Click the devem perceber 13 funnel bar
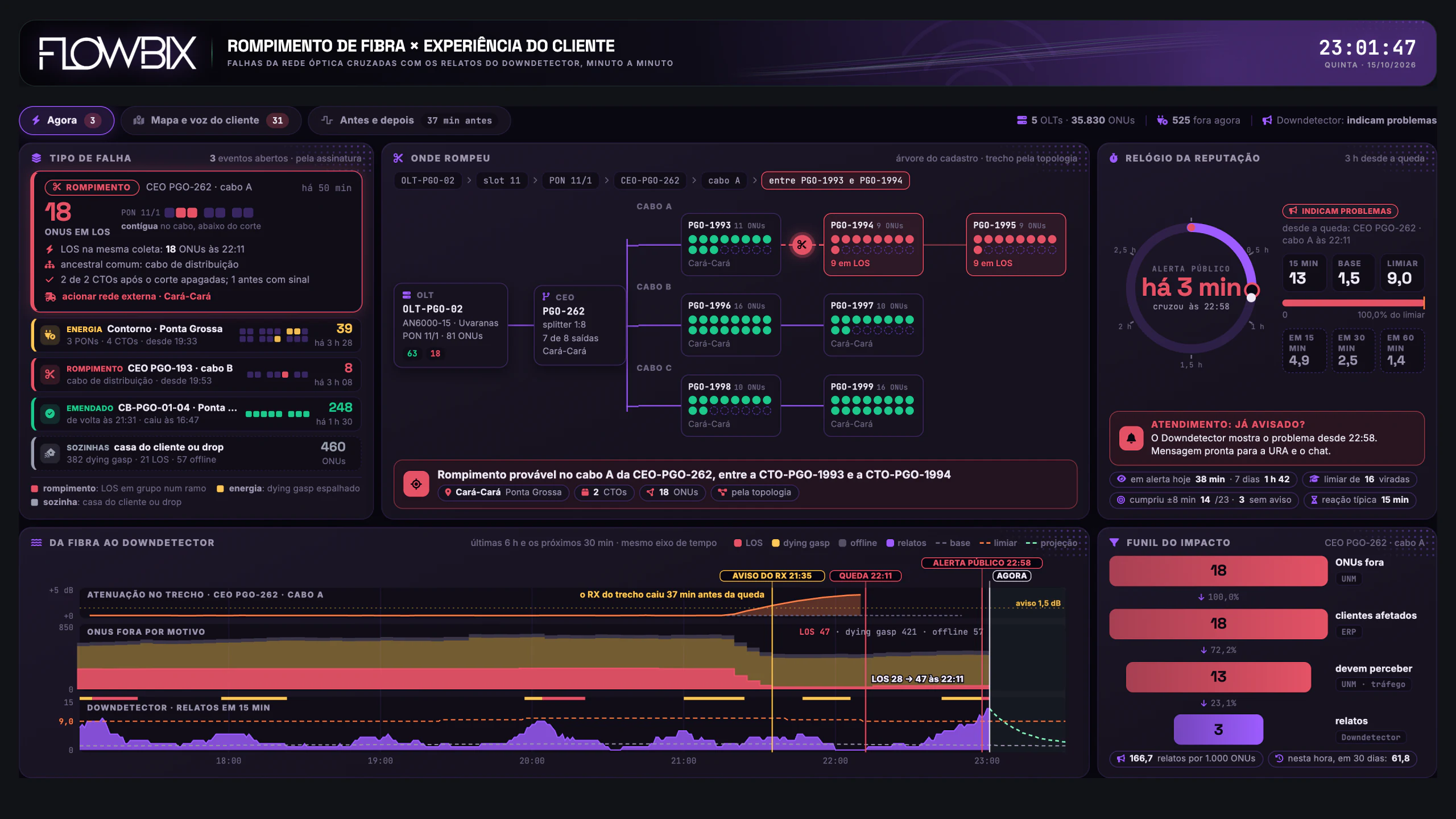The height and width of the screenshot is (819, 1456). [1218, 677]
